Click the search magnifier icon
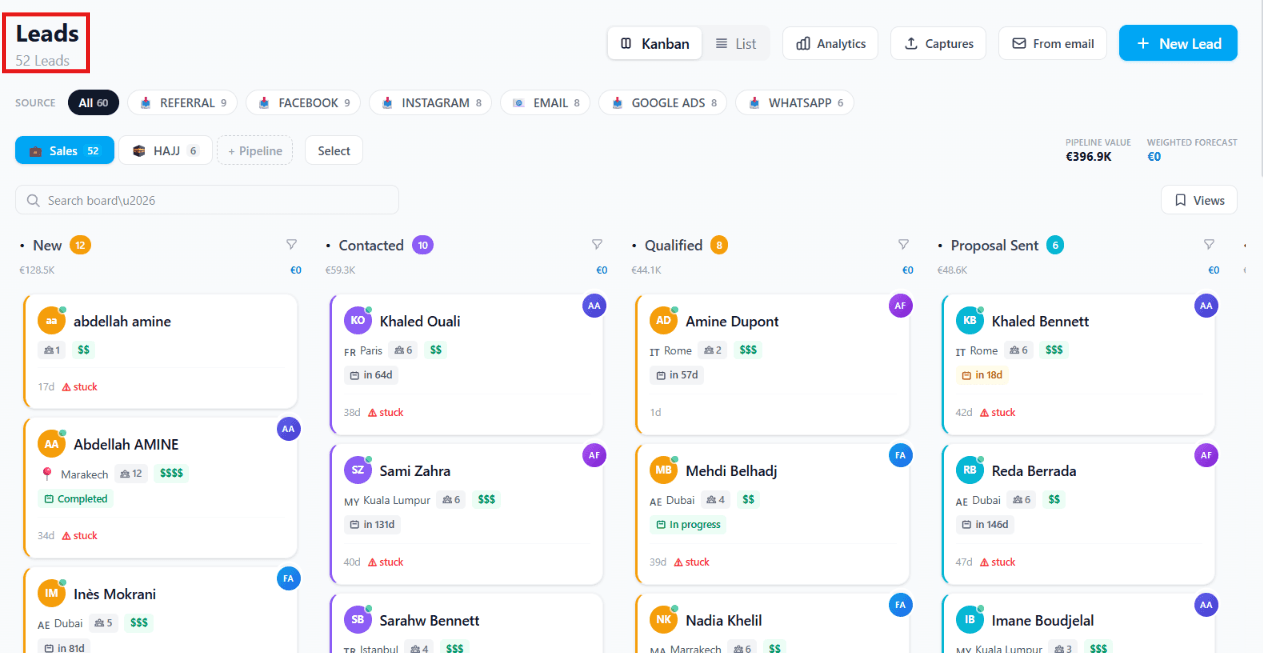The image size is (1263, 653). click(34, 201)
